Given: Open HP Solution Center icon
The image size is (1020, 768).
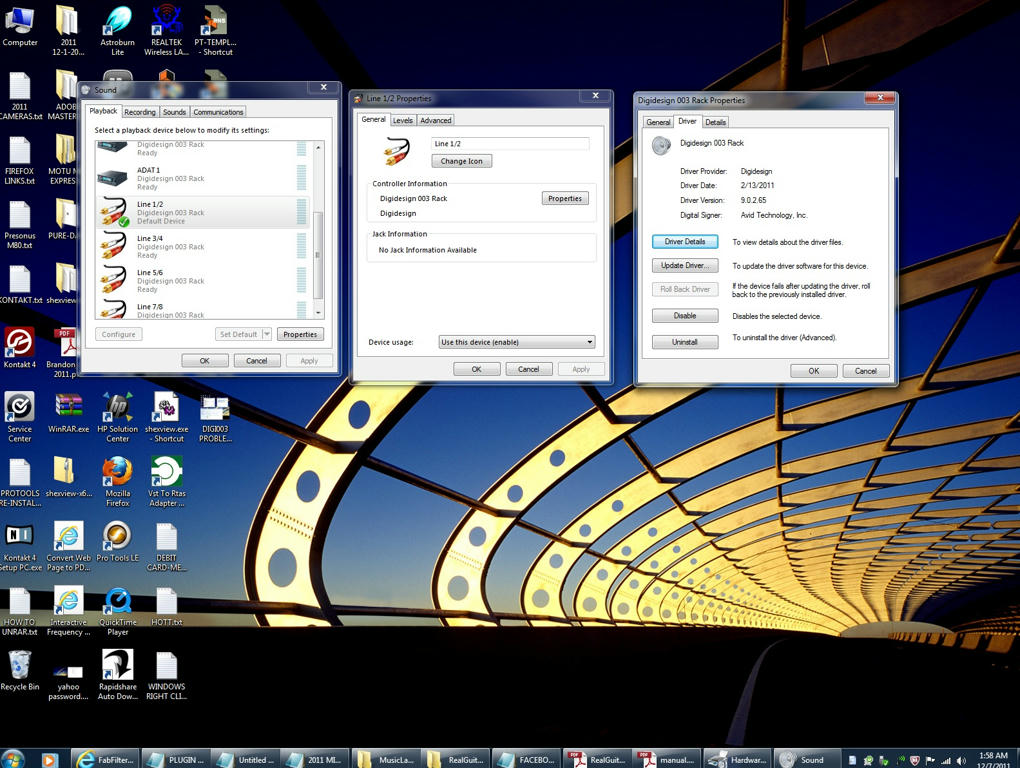Looking at the screenshot, I should 117,417.
